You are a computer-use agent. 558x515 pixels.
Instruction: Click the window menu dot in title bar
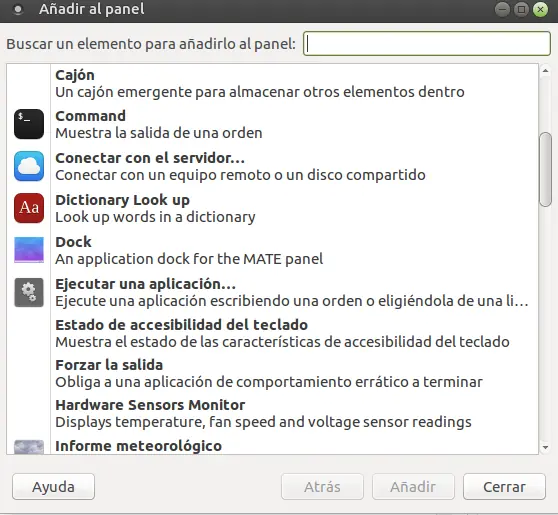point(17,10)
